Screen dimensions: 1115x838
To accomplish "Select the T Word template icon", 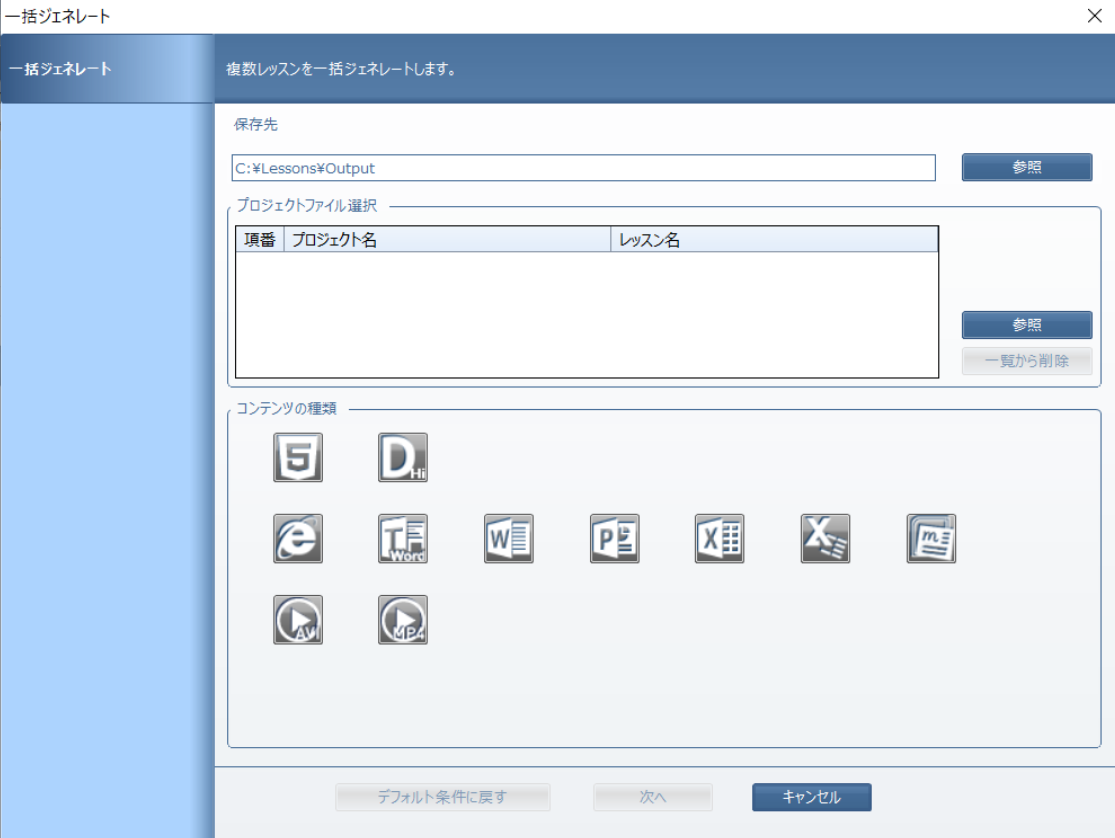I will point(403,539).
